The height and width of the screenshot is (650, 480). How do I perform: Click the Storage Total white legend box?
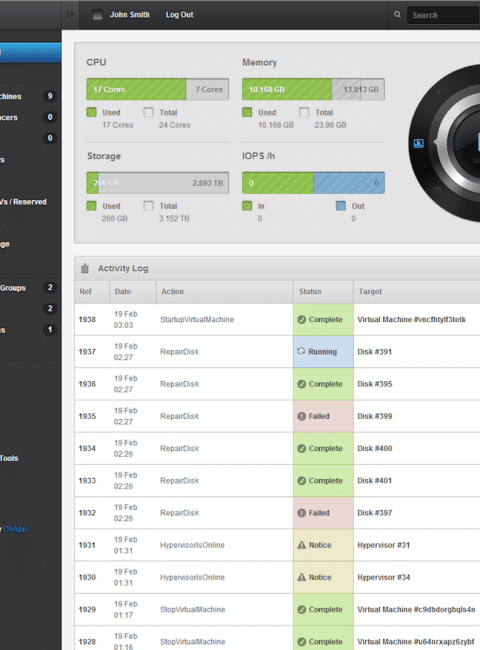click(148, 206)
